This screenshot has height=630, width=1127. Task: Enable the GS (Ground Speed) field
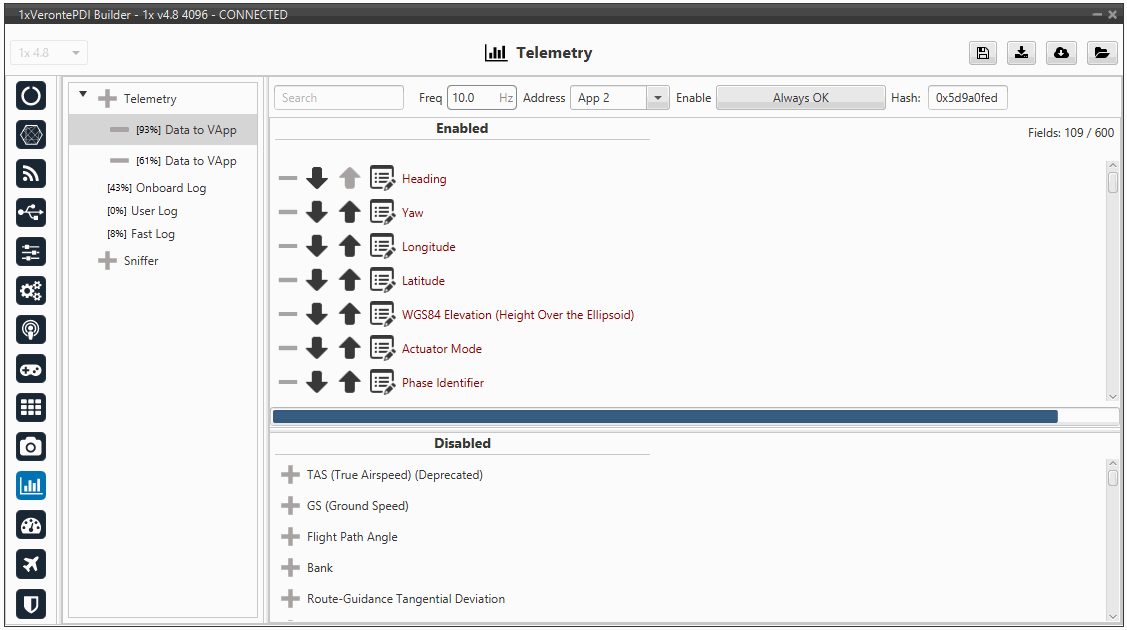291,506
